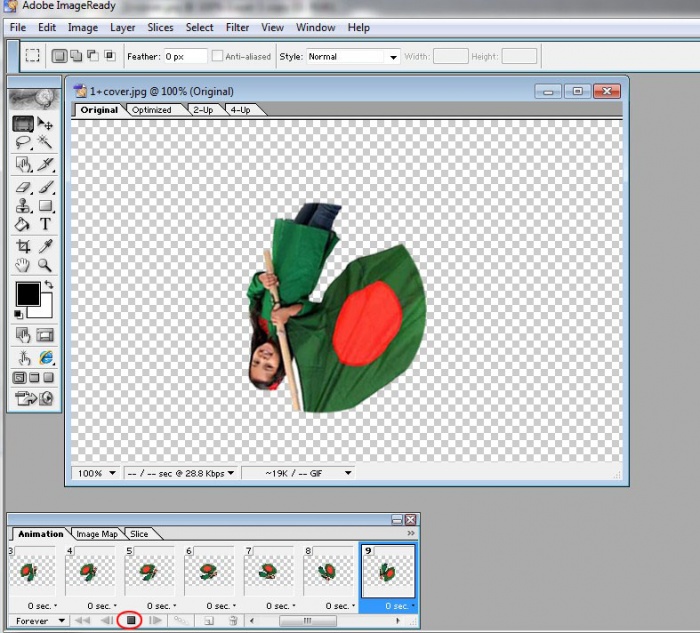Select the Lasso tool

pyautogui.click(x=23, y=143)
